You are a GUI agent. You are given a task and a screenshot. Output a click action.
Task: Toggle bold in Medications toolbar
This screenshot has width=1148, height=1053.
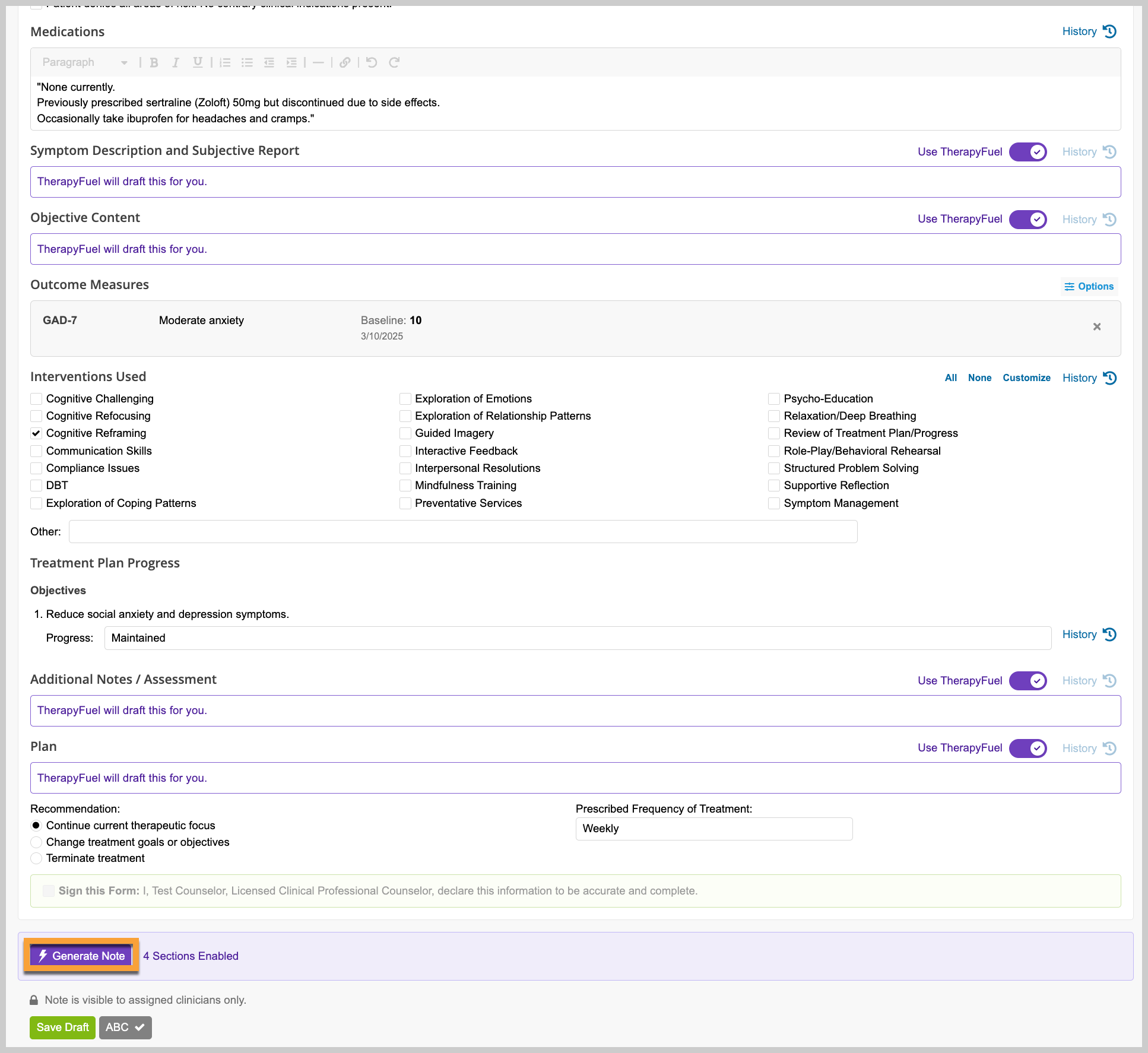click(154, 62)
